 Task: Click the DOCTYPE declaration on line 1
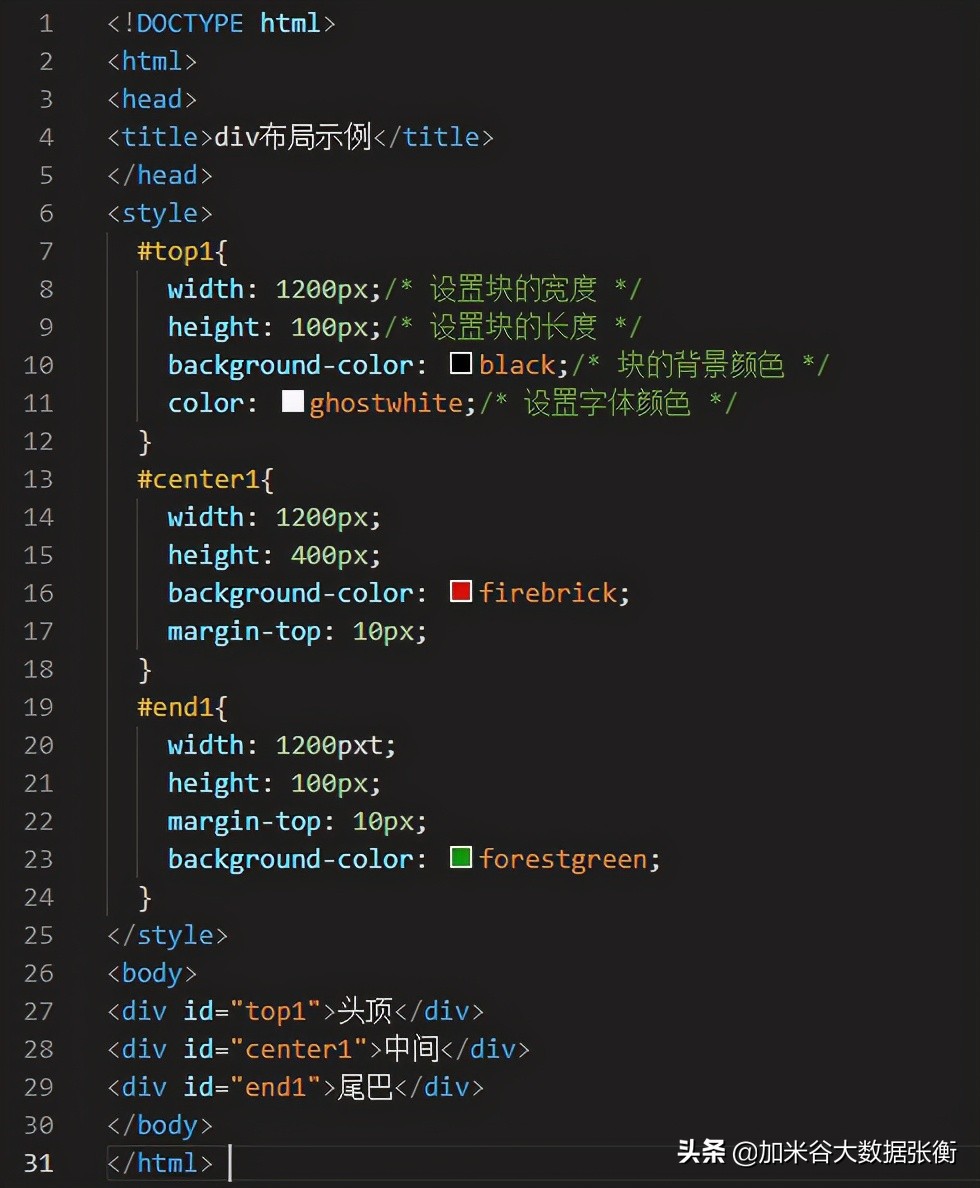click(221, 23)
